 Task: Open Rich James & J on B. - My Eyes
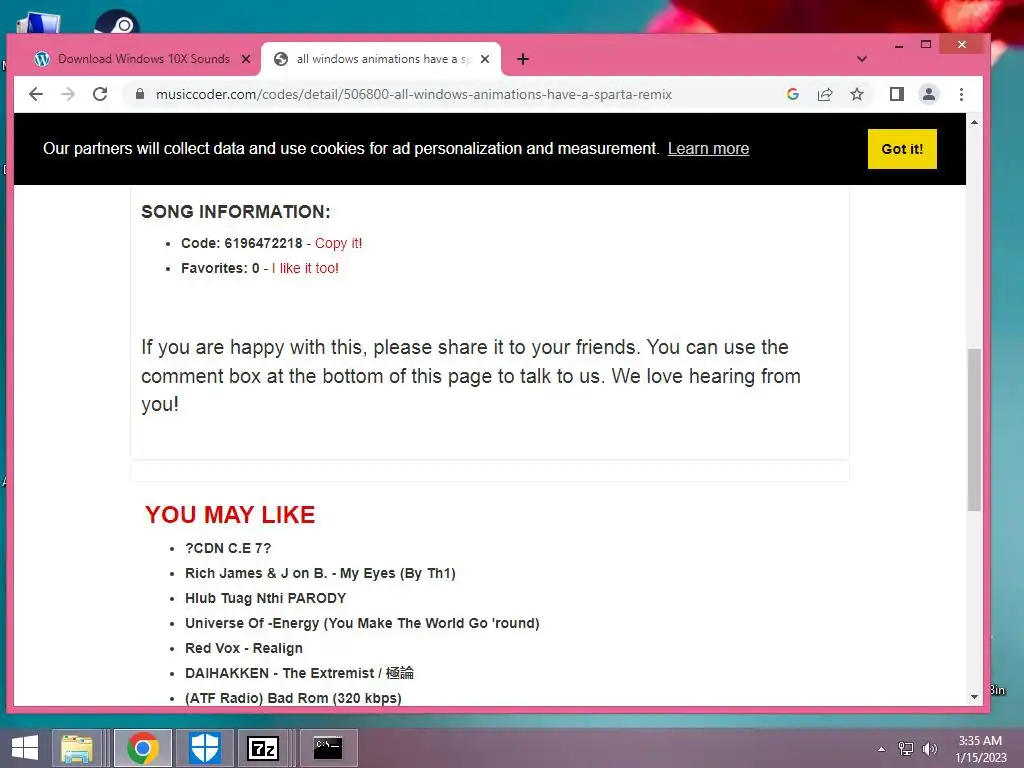pyautogui.click(x=320, y=573)
